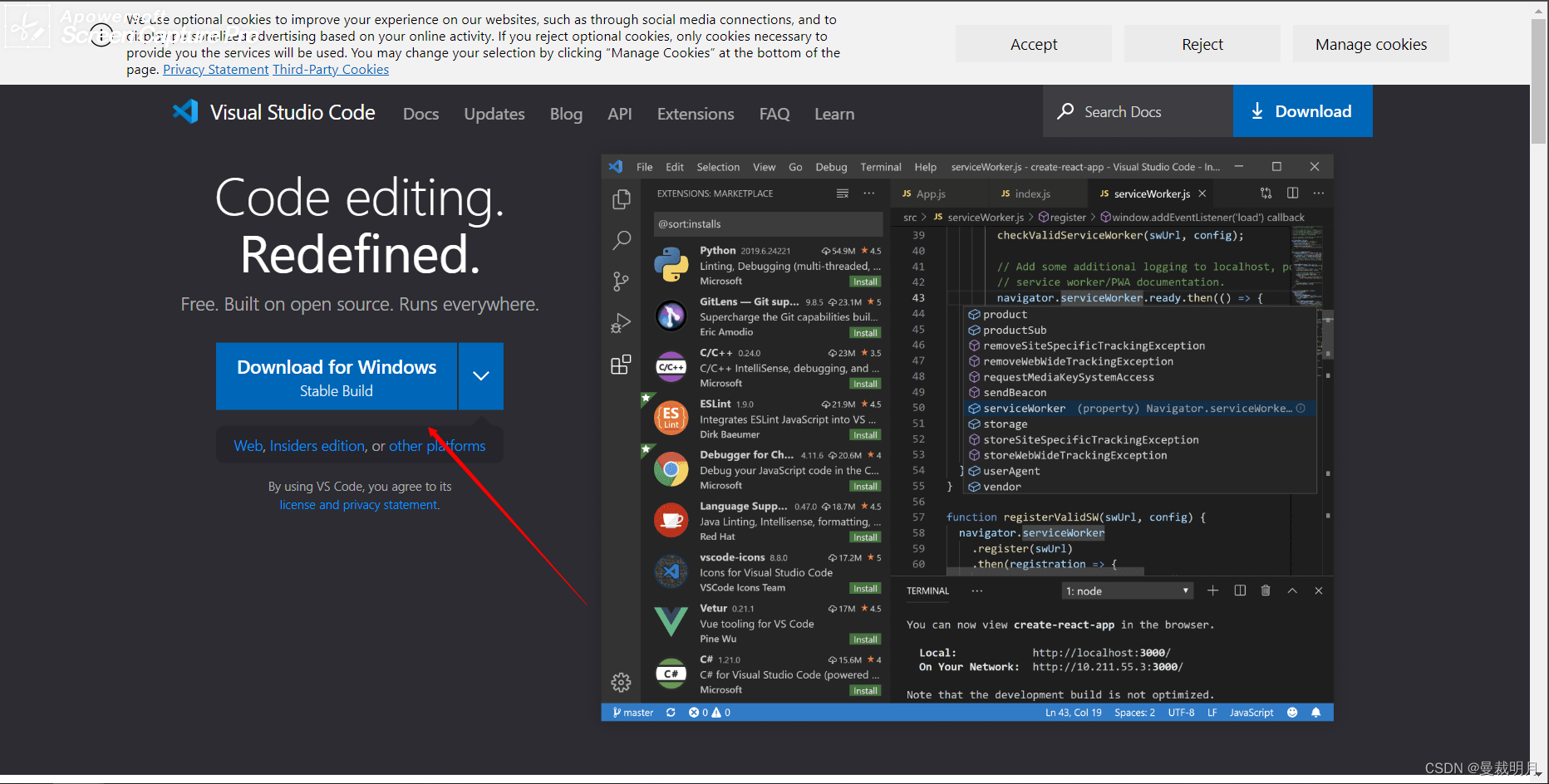
Task: Click errors and warnings count in status bar
Action: point(710,713)
